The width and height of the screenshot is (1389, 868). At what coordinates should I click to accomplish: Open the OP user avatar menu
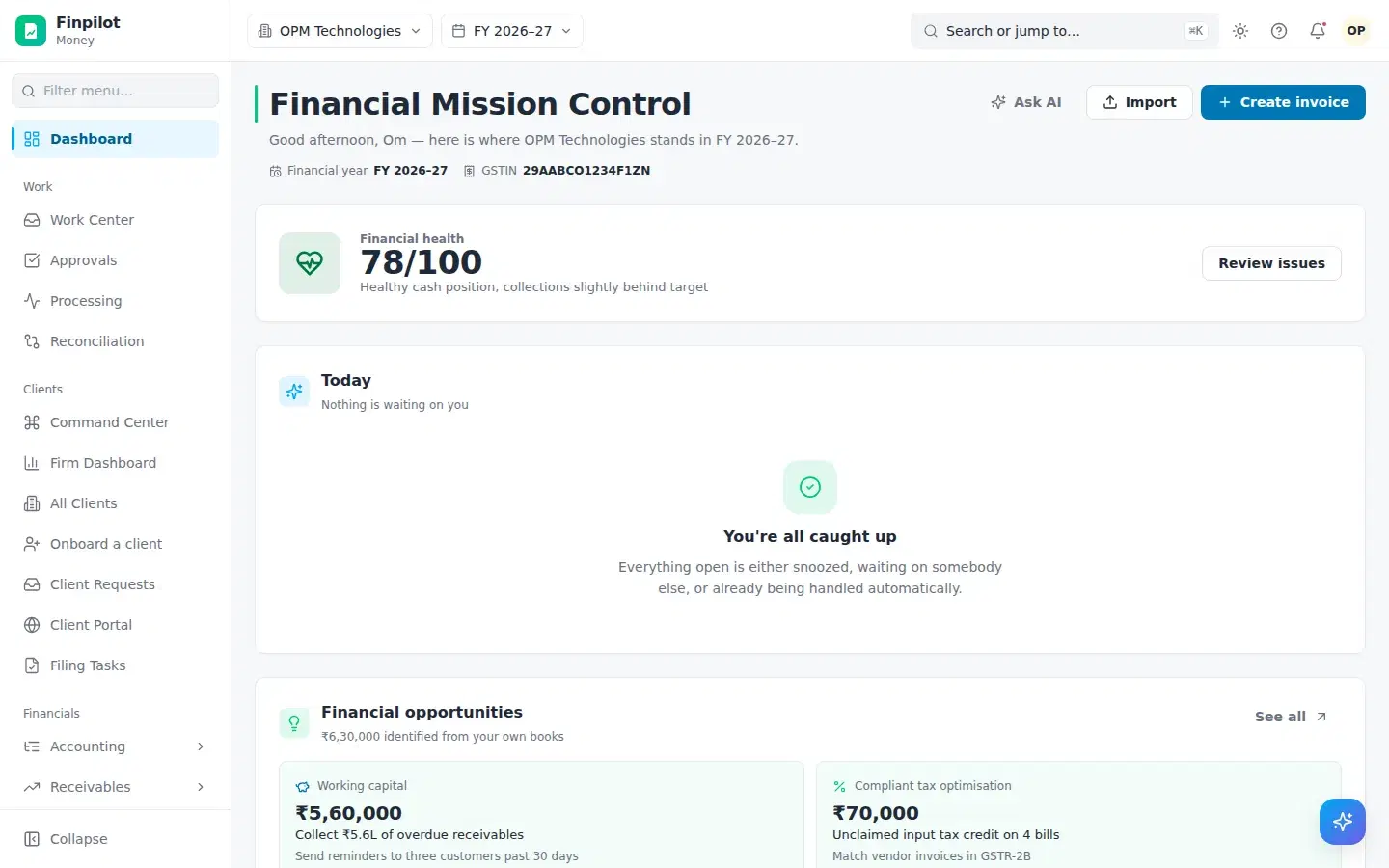(x=1356, y=31)
